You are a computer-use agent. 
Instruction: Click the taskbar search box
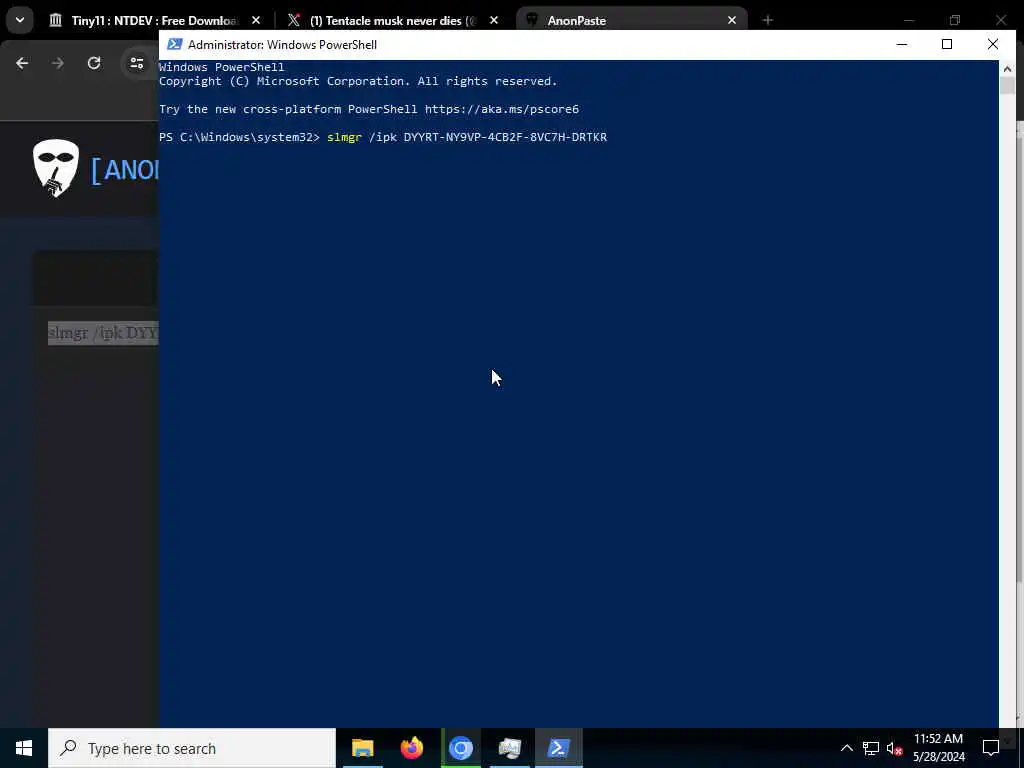(192, 748)
